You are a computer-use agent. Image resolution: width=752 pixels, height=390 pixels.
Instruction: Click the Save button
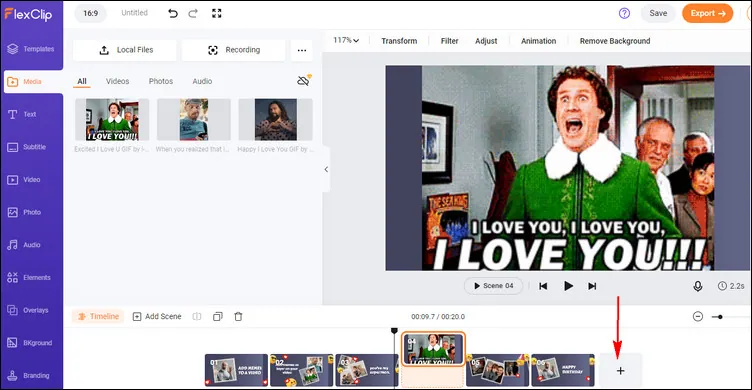pos(658,13)
